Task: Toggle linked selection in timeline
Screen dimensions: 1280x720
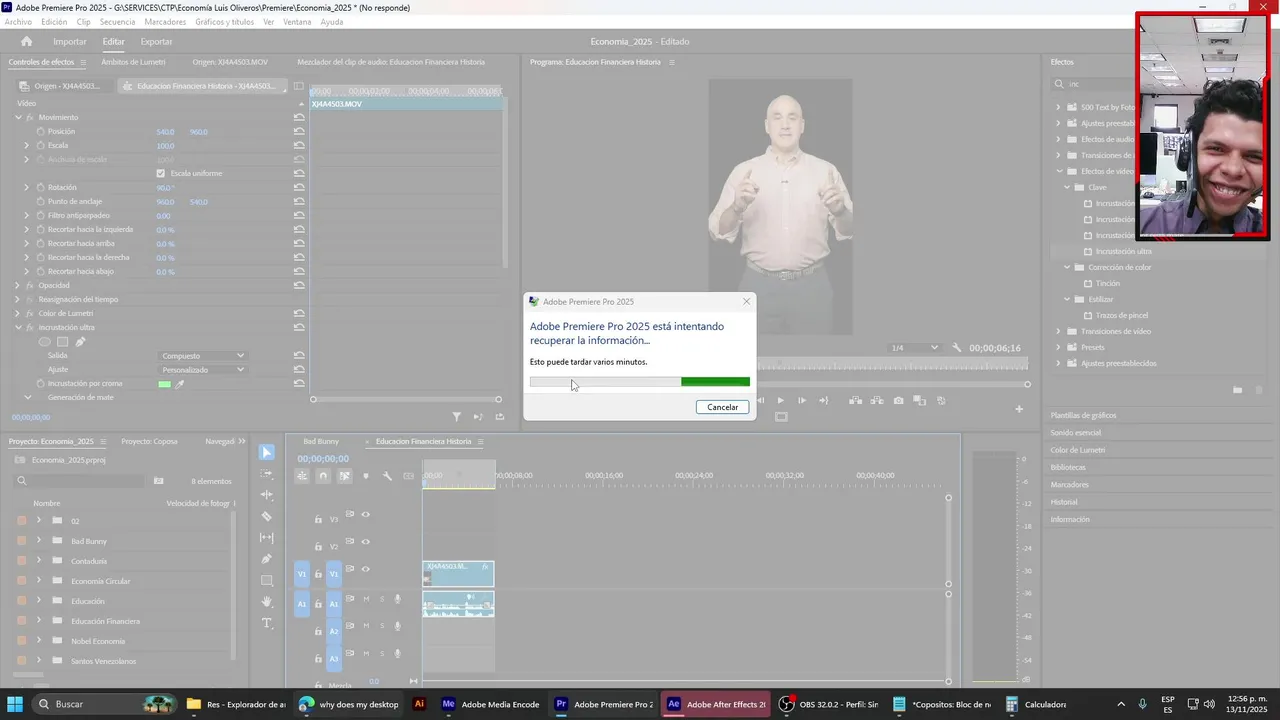Action: [x=344, y=476]
